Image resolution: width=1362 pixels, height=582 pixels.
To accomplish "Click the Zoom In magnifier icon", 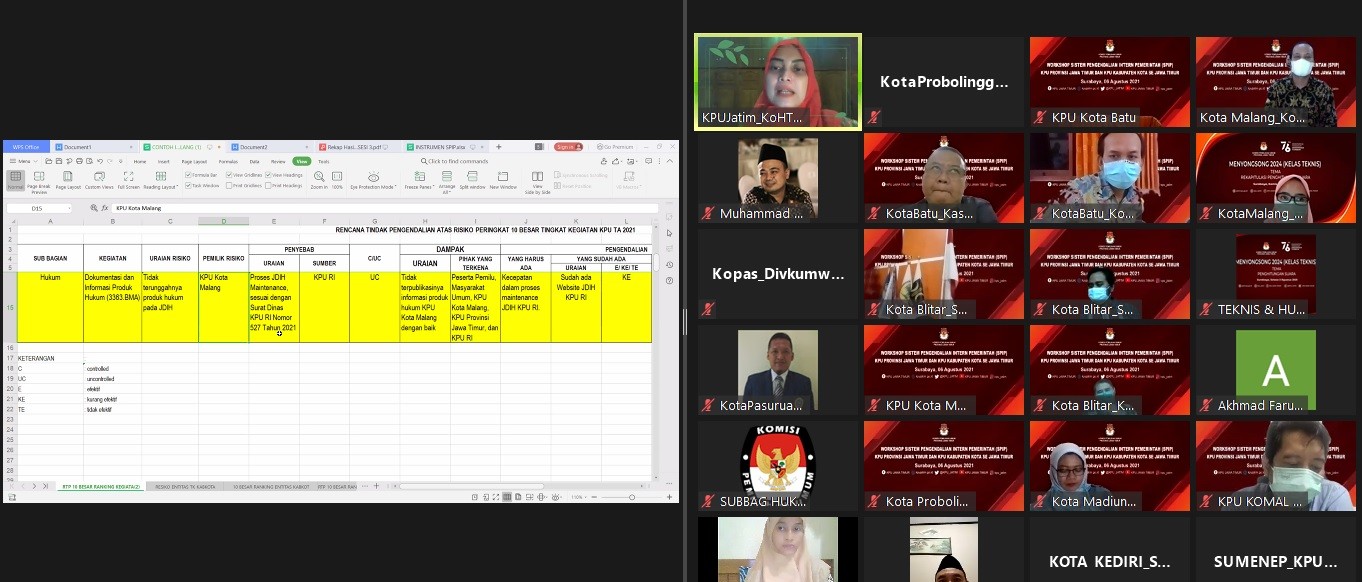I will pos(319,178).
